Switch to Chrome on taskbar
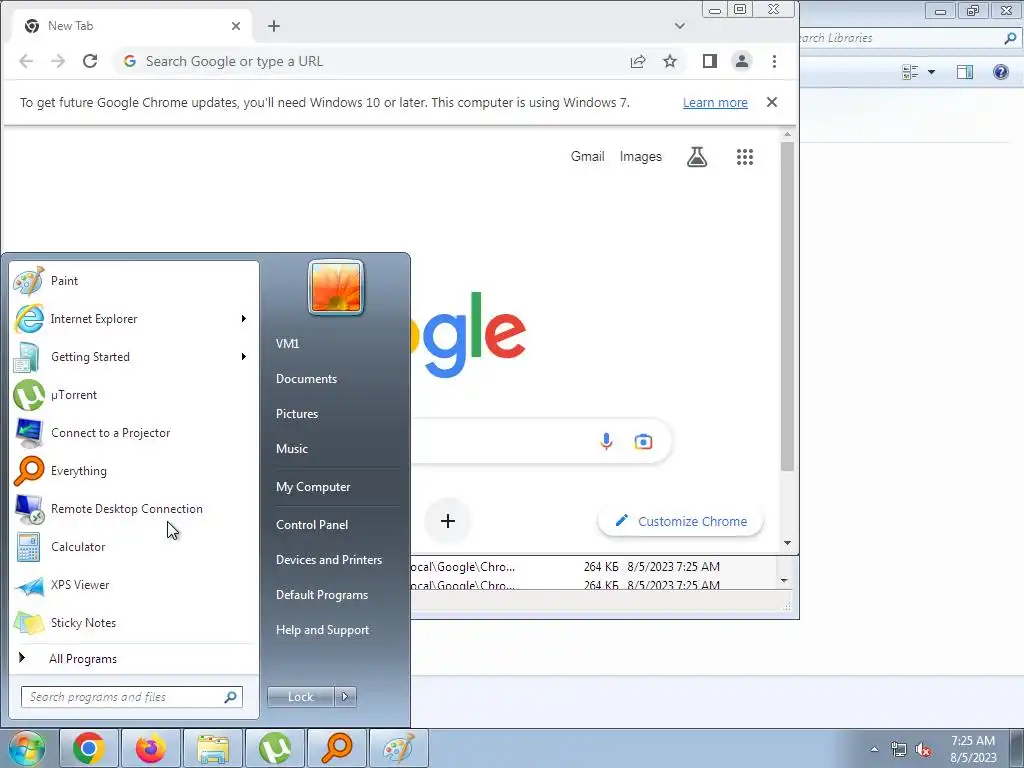Screen dimensions: 1024x768 [89, 748]
